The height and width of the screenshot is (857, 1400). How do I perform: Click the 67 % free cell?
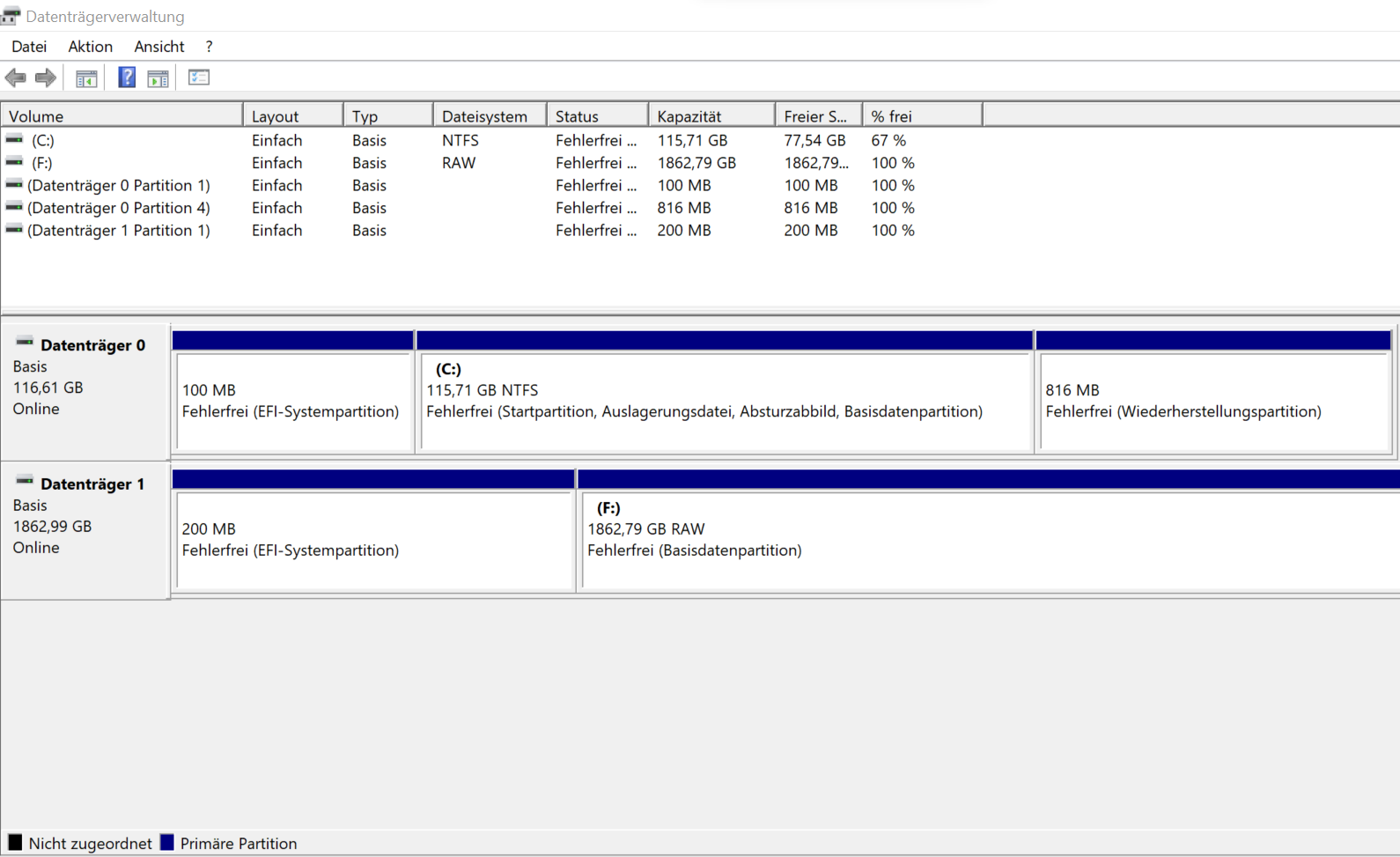point(888,140)
